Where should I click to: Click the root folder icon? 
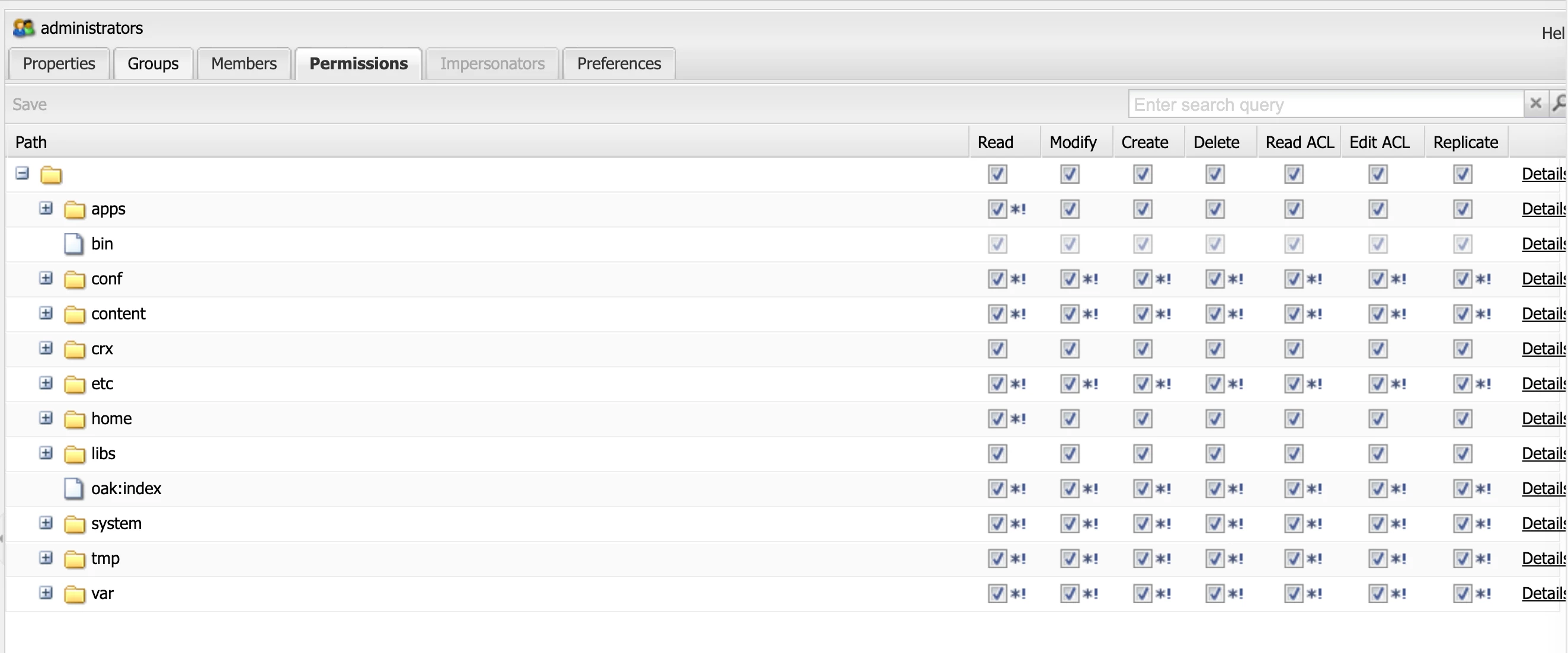point(50,175)
